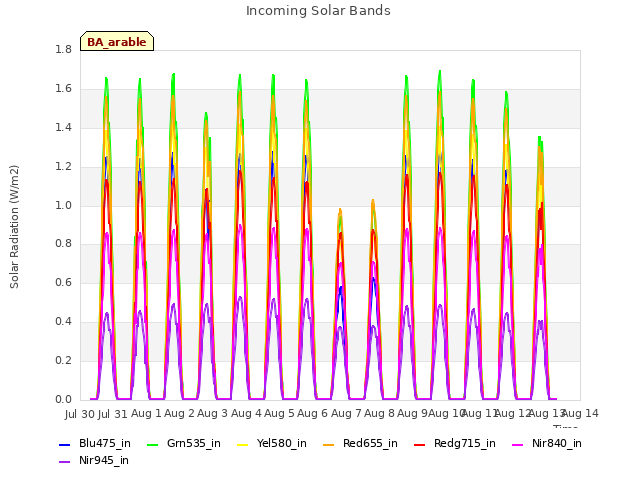Click the 1.0 y-axis tick label

[x=63, y=205]
